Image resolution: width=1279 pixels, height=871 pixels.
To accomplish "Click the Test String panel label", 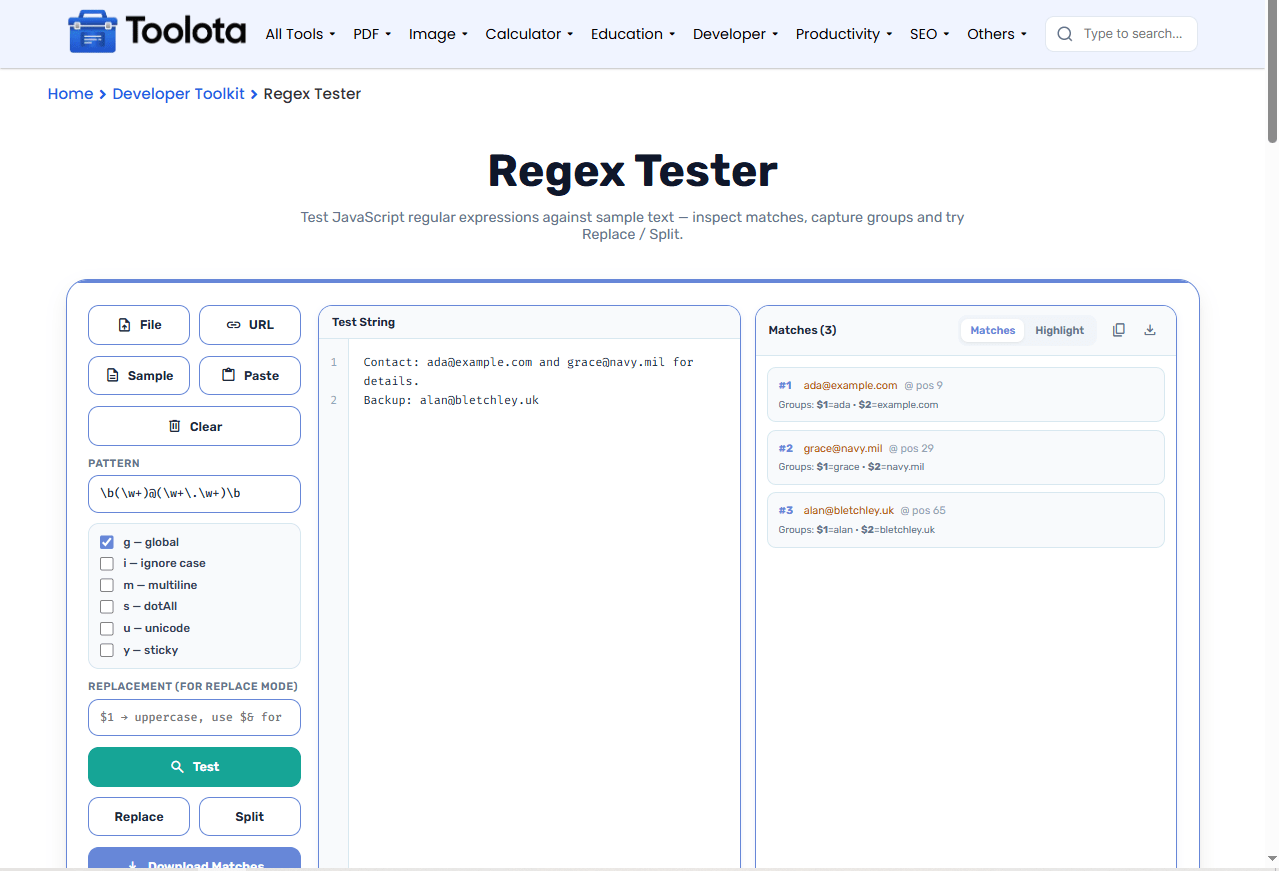I will click(x=363, y=322).
